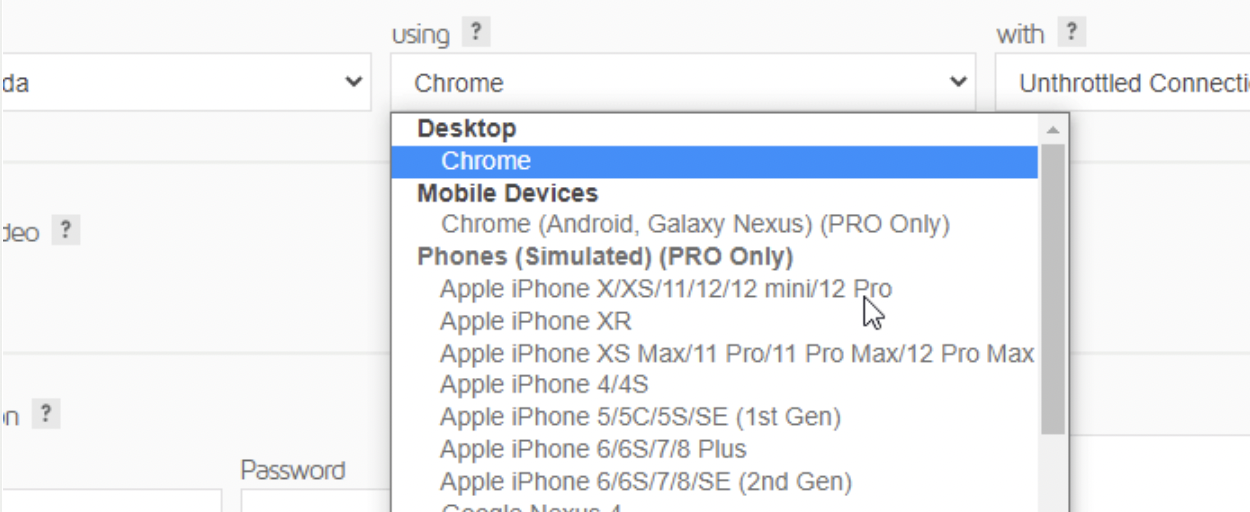Choose Apple iPhone 5/5C/5S/SE (1st Gen)
The width and height of the screenshot is (1250, 512).
(x=715, y=417)
